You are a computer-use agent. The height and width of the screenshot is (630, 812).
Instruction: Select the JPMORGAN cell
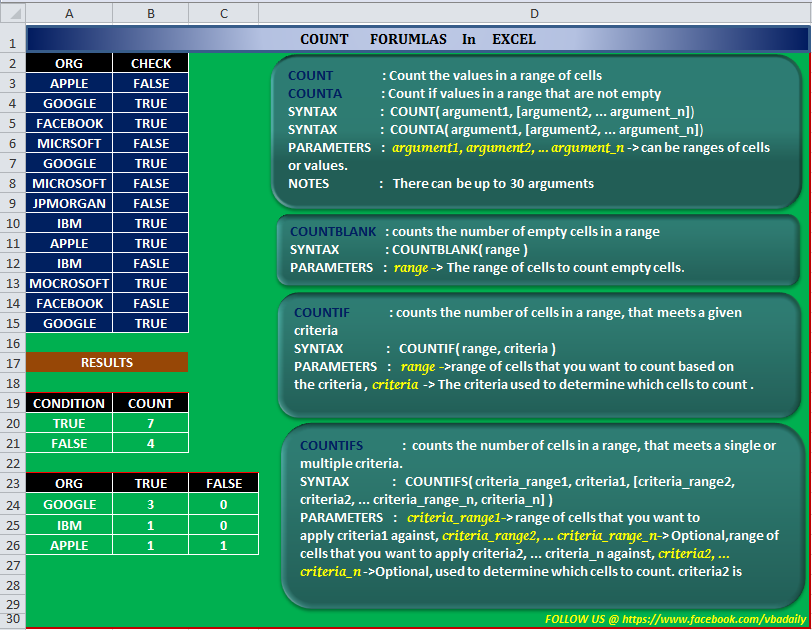[x=69, y=203]
